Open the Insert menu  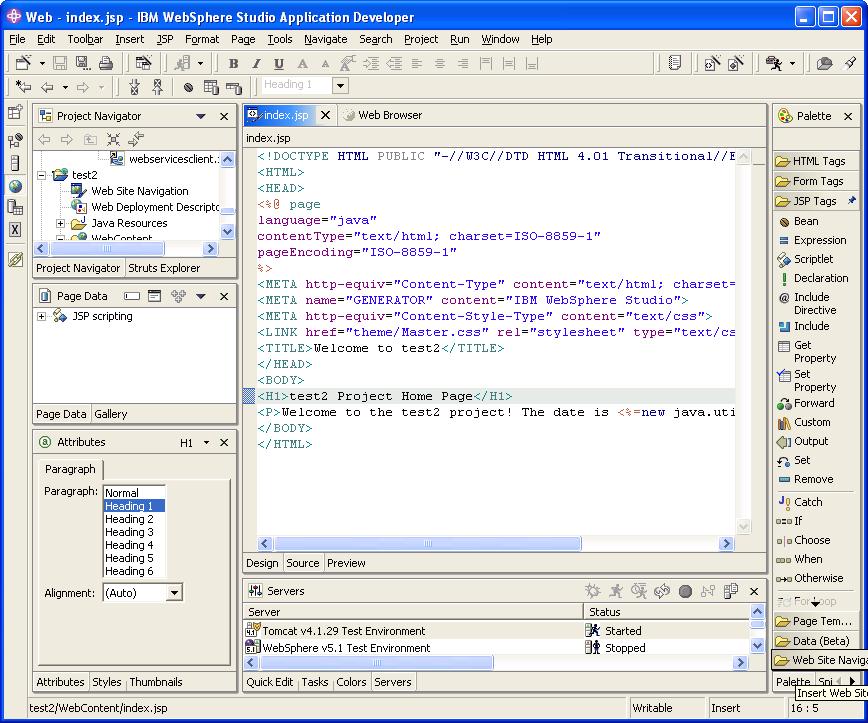tap(128, 39)
